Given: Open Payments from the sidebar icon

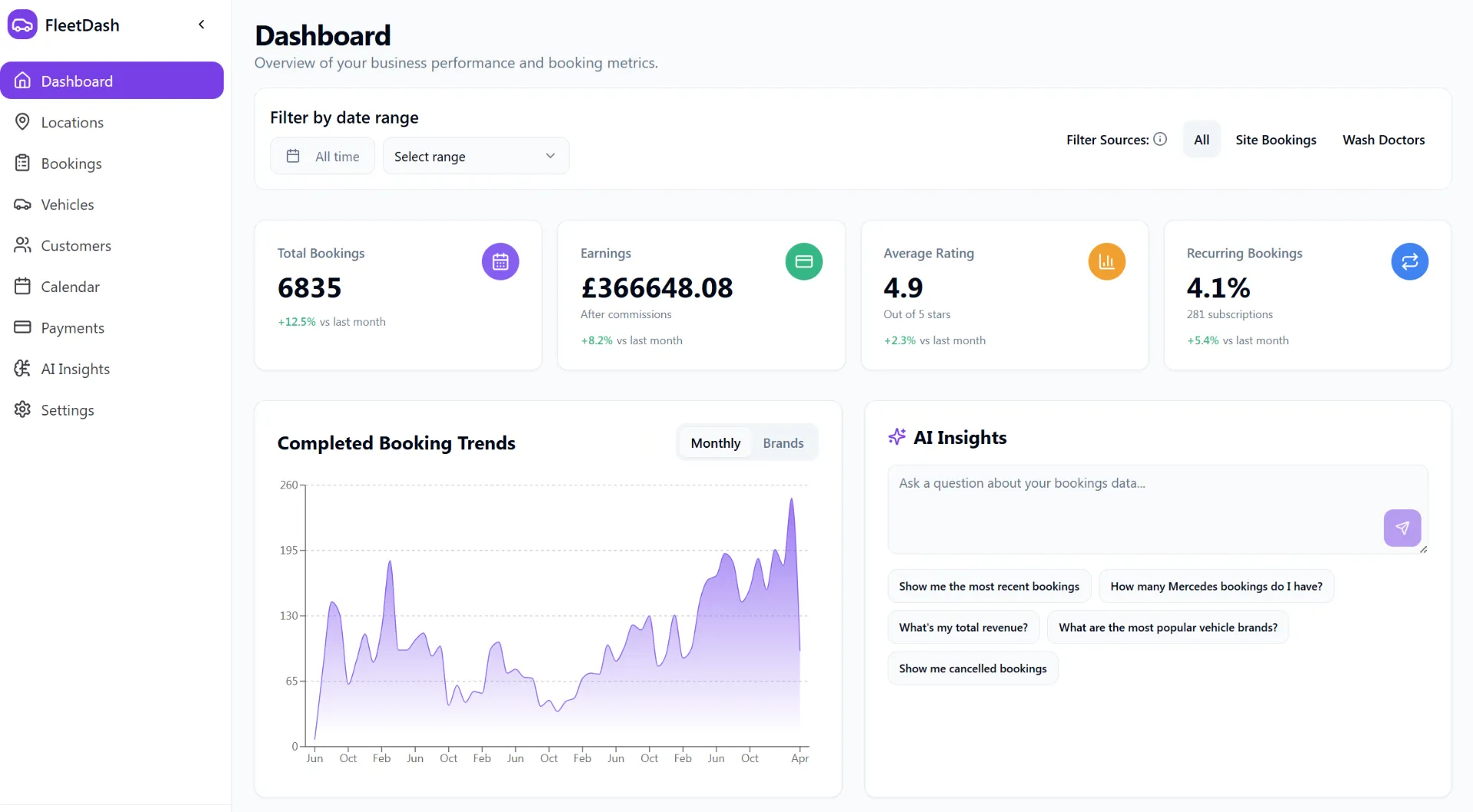Looking at the screenshot, I should 23,327.
